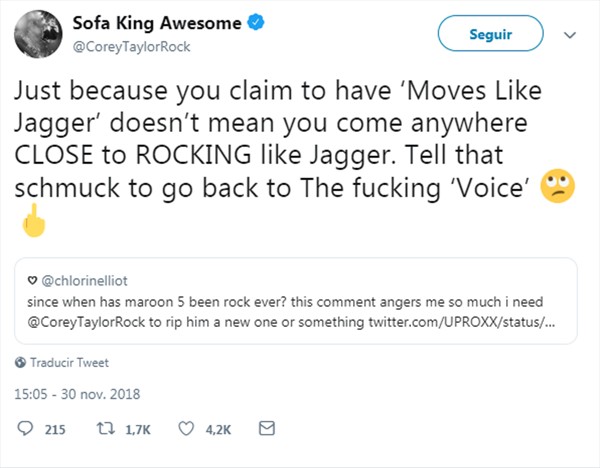
Task: Click the reply speech bubble icon
Action: pos(27,429)
